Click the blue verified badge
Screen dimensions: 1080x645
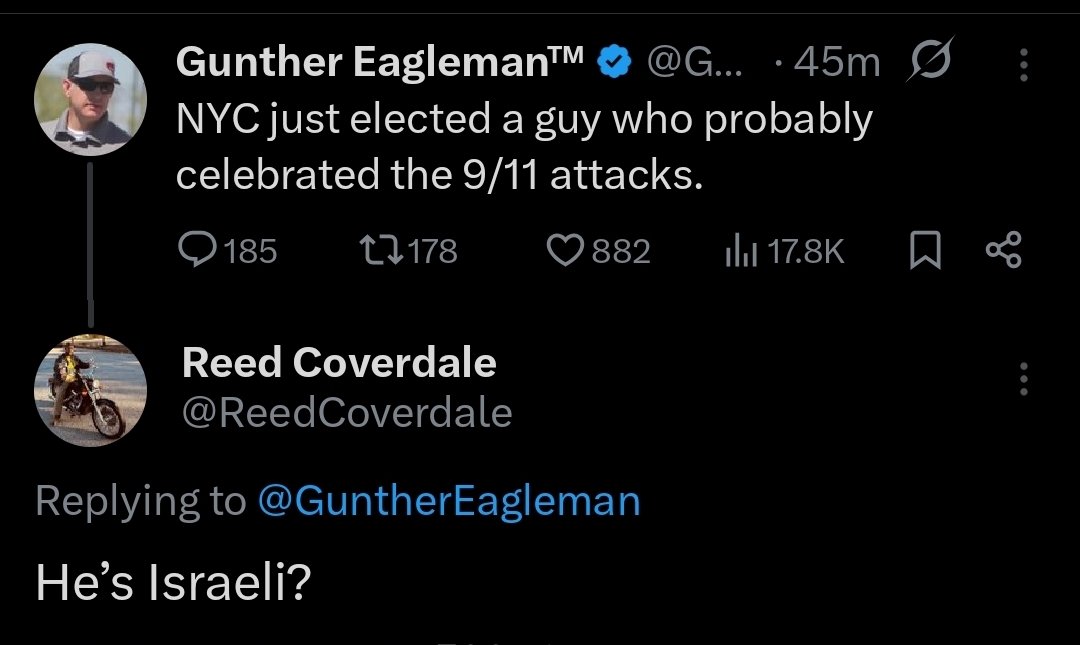pyautogui.click(x=613, y=62)
